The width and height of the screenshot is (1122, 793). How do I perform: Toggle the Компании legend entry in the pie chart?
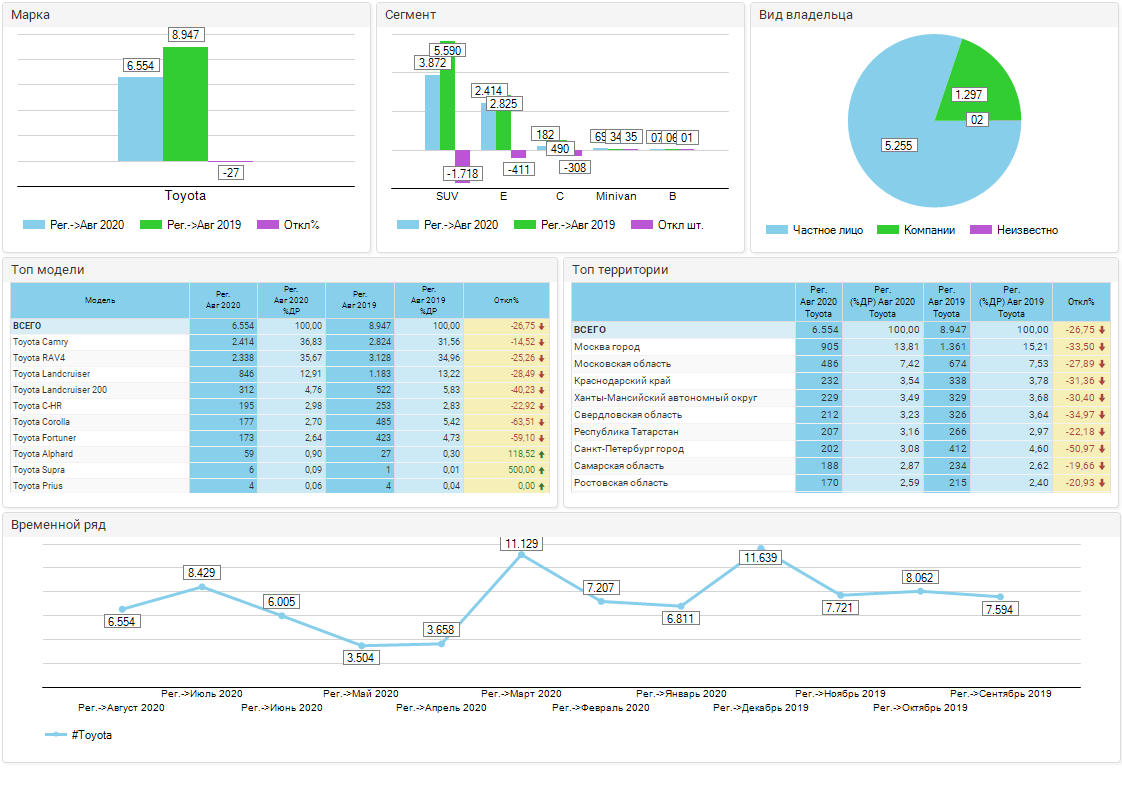click(916, 230)
